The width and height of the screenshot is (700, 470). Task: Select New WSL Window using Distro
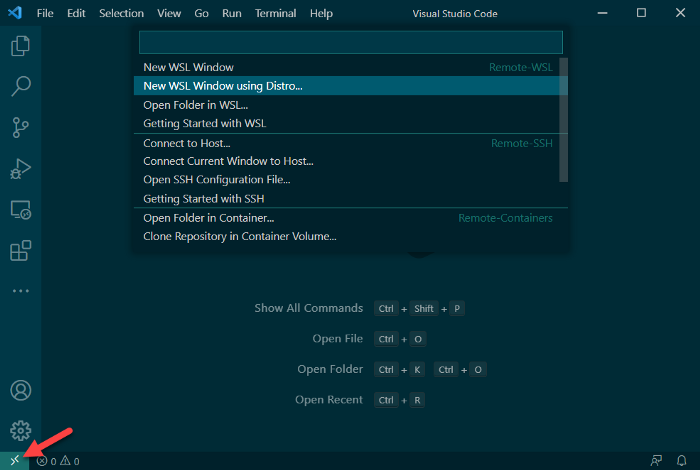(x=223, y=86)
